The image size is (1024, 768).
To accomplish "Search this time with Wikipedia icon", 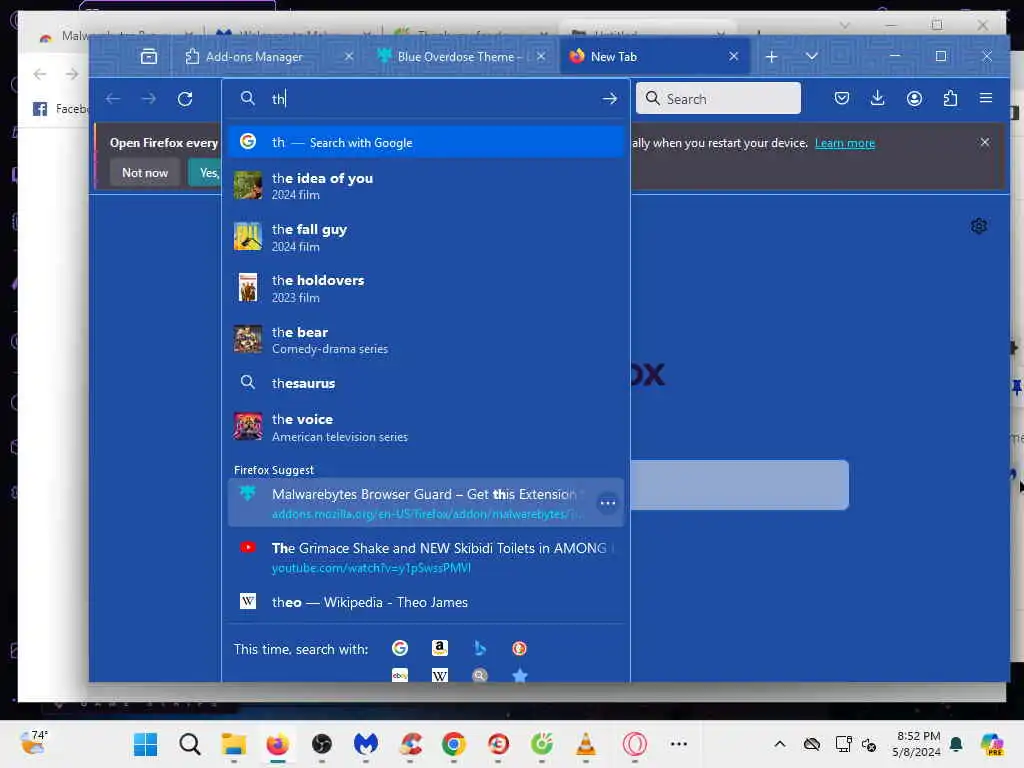I will [440, 675].
